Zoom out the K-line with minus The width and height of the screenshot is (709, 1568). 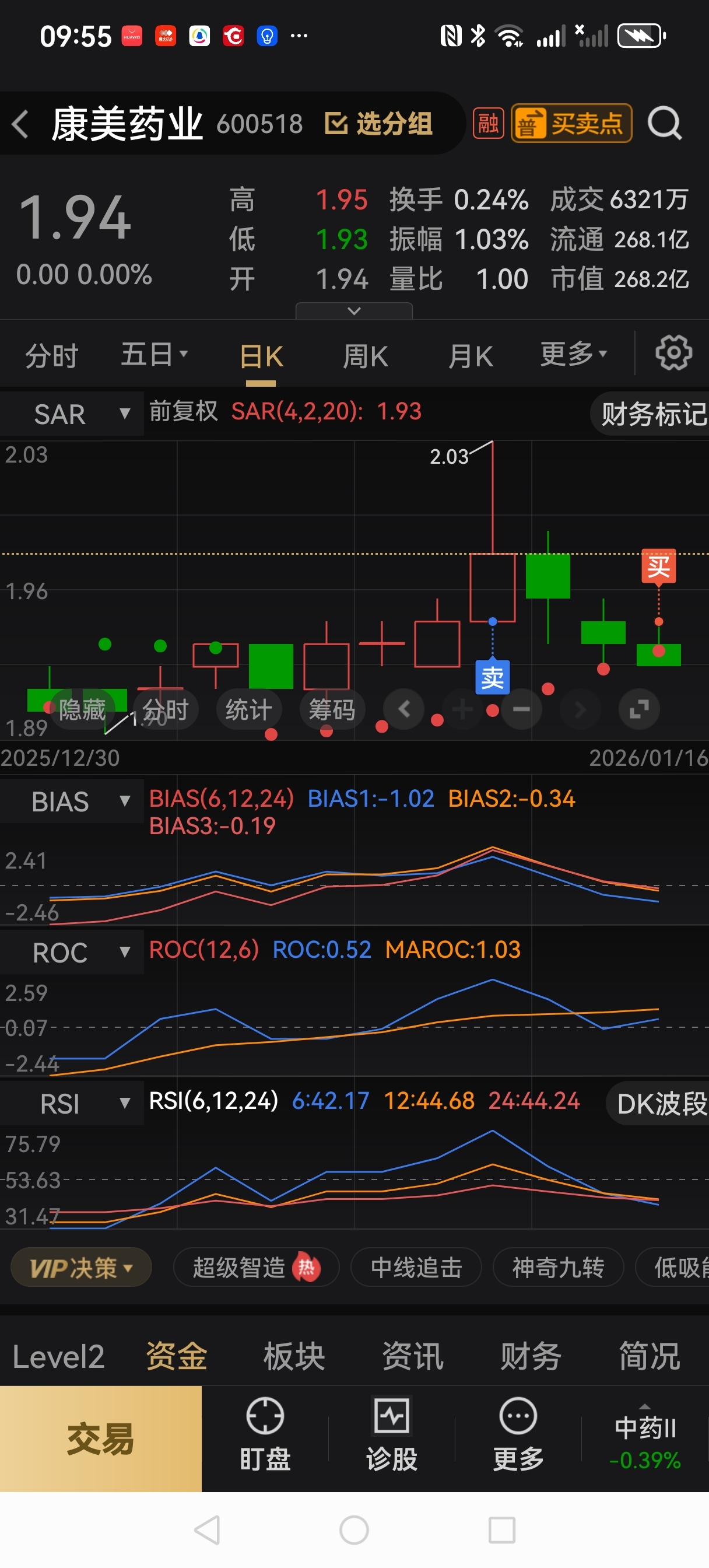(521, 709)
